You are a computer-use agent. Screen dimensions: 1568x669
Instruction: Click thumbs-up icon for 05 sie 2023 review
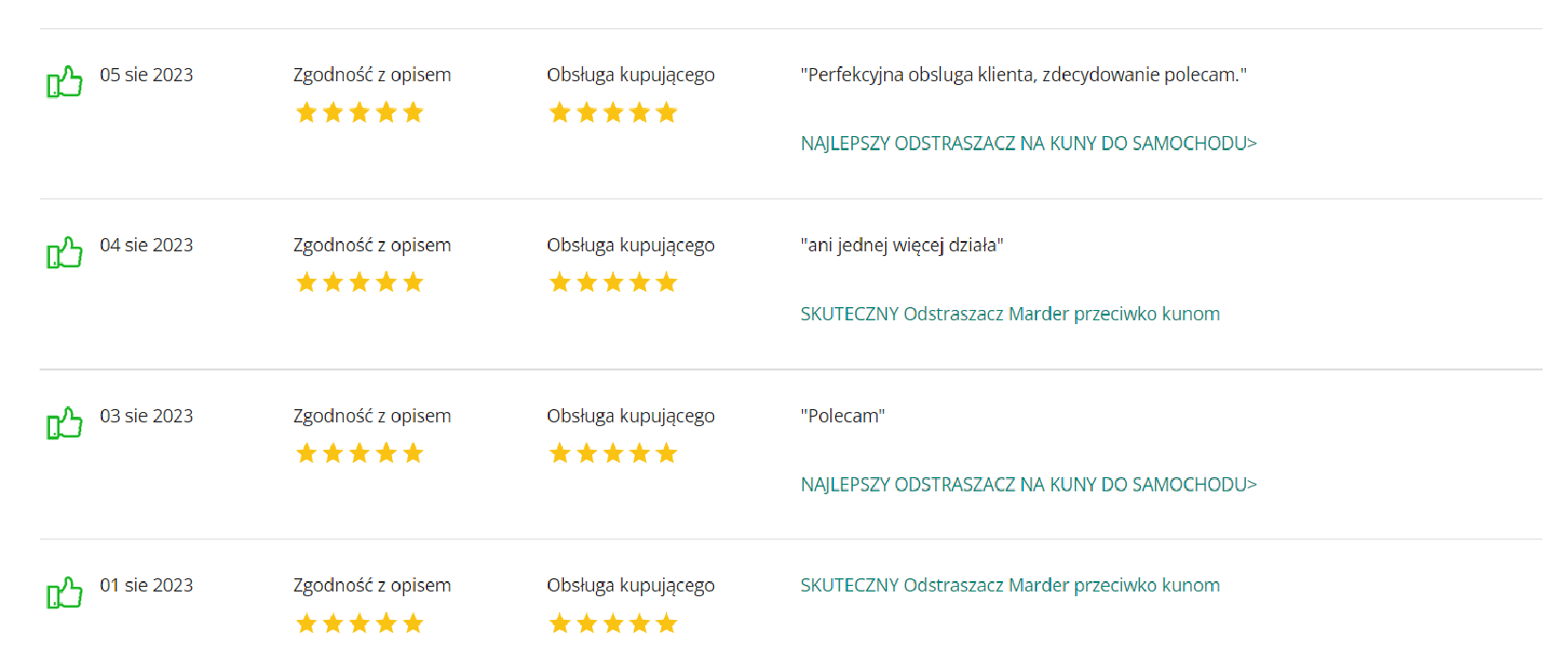tap(64, 82)
